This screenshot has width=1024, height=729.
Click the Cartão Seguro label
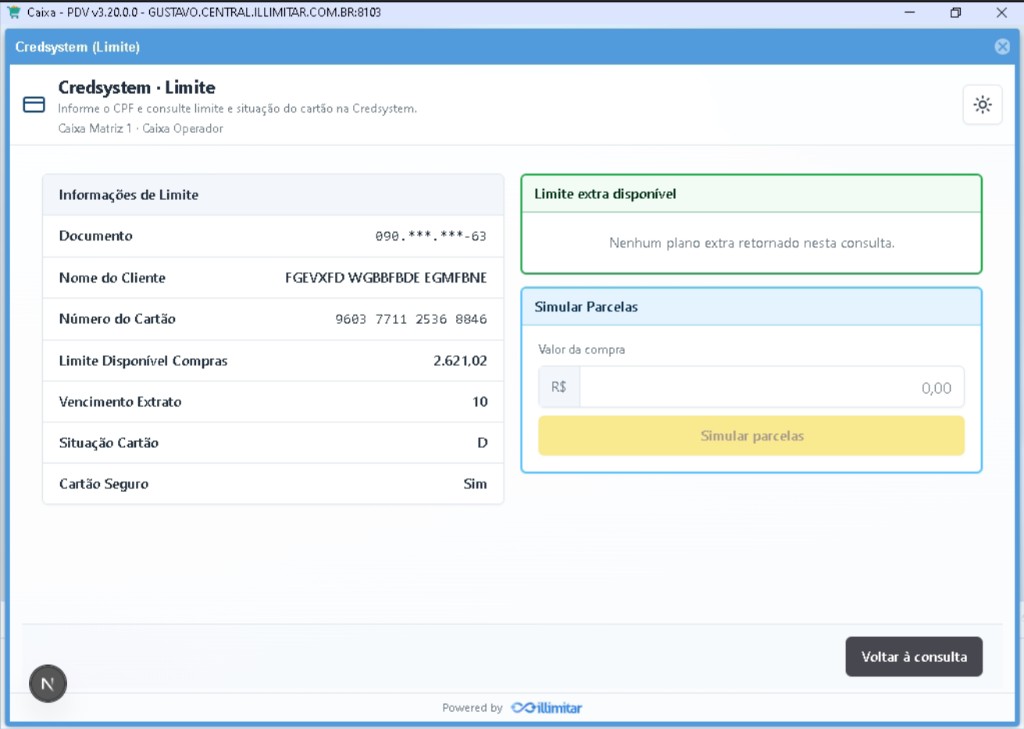104,484
